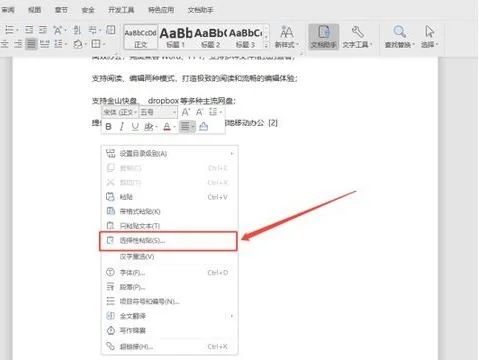The width and height of the screenshot is (479, 360).
Task: Click the document line mentioning dropbox
Action: [x=164, y=100]
